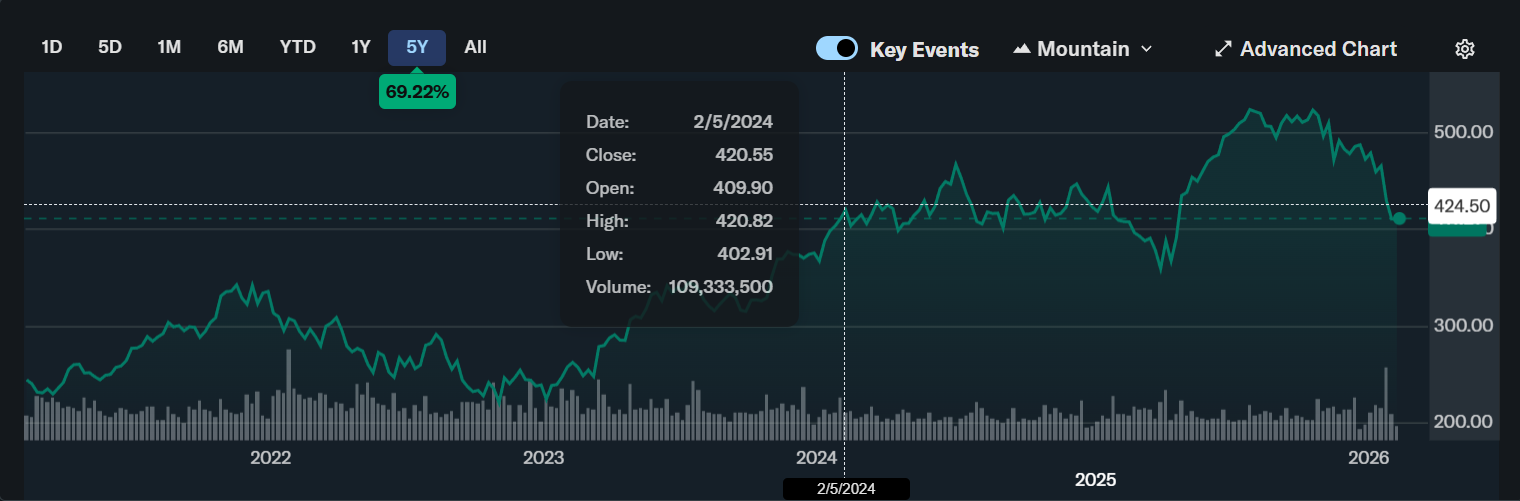Image resolution: width=1520 pixels, height=501 pixels.
Task: Choose the 1Y time range
Action: pos(361,47)
